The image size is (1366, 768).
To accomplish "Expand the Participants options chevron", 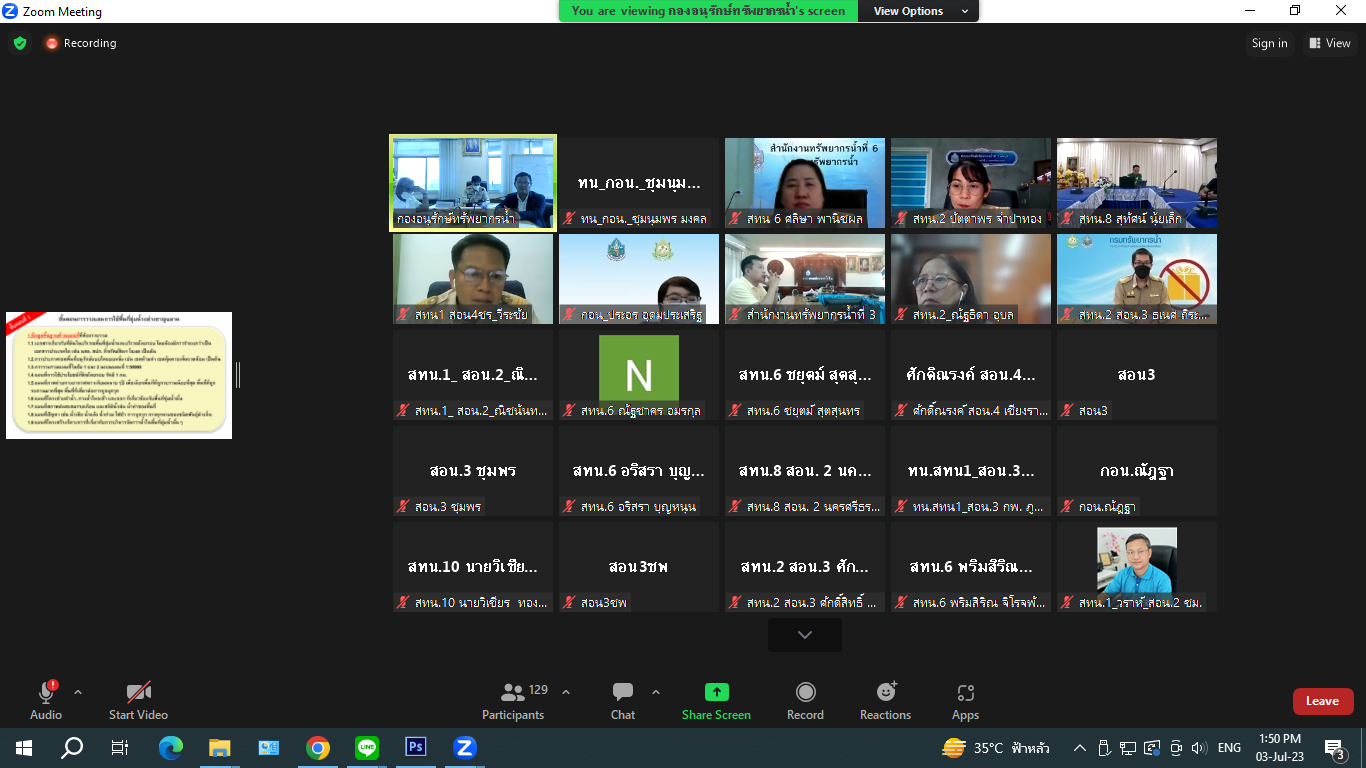I will tap(566, 692).
